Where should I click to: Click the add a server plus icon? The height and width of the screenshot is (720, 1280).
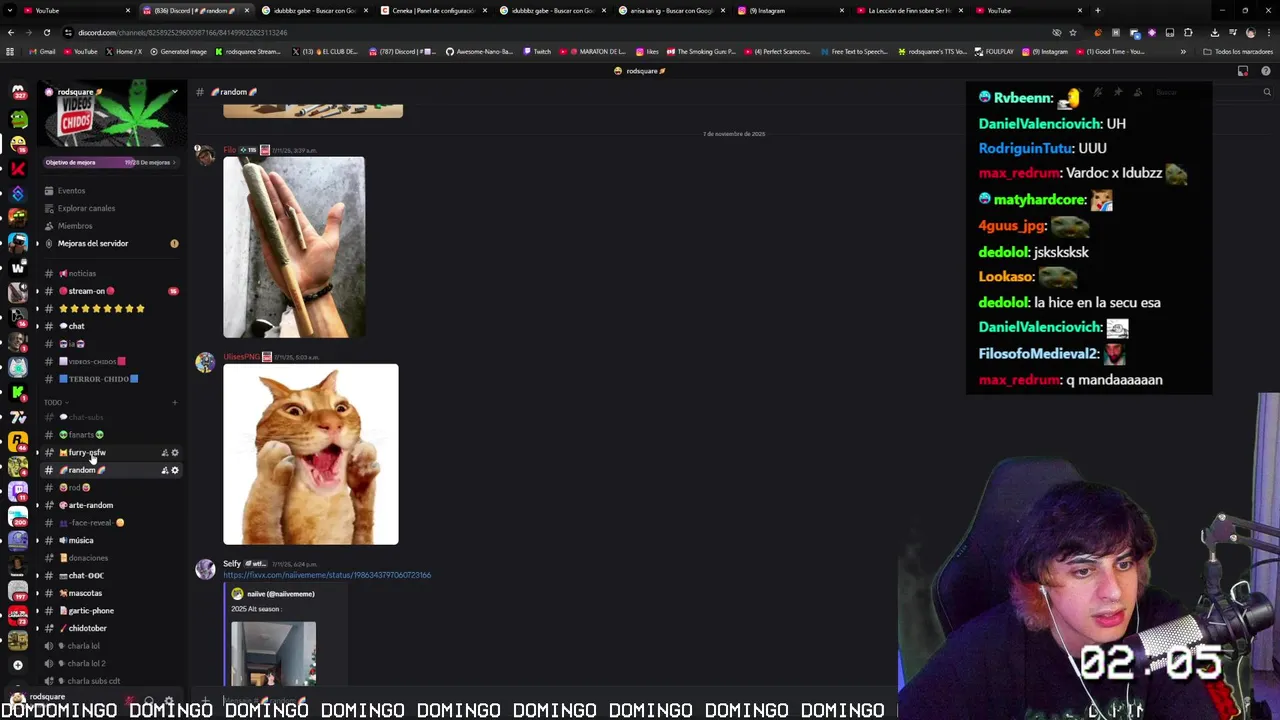(18, 665)
